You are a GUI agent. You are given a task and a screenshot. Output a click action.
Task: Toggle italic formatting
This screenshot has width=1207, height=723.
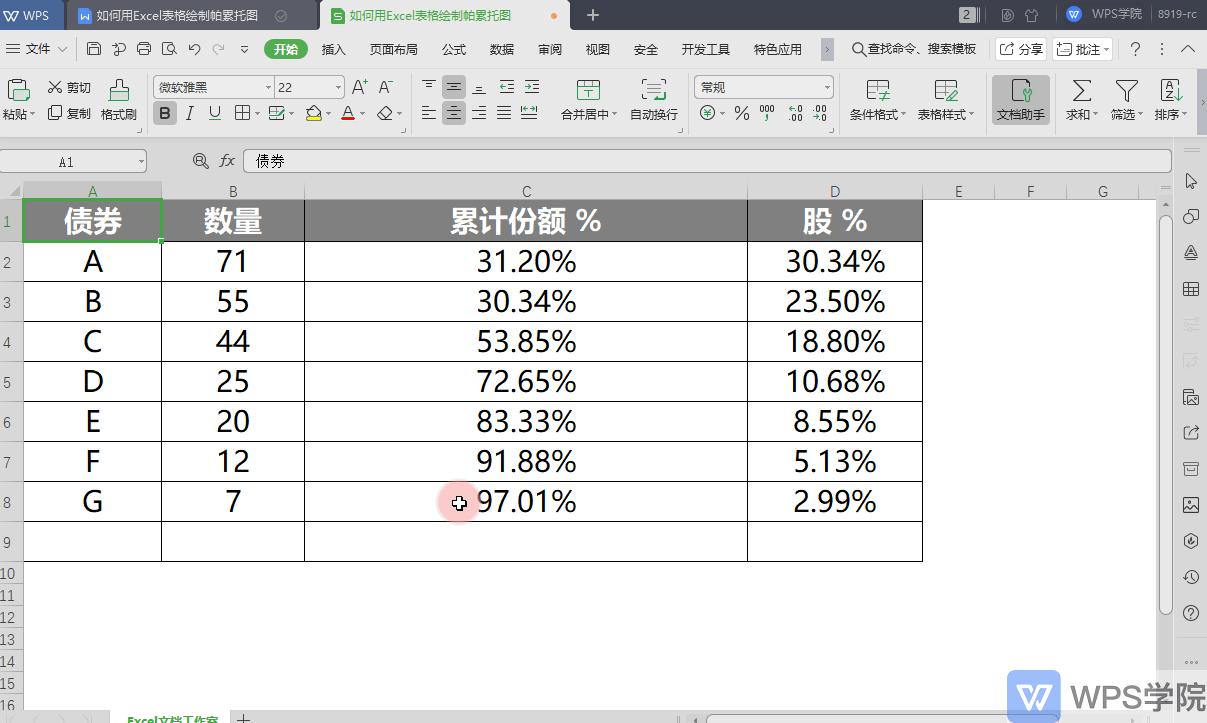(x=190, y=113)
